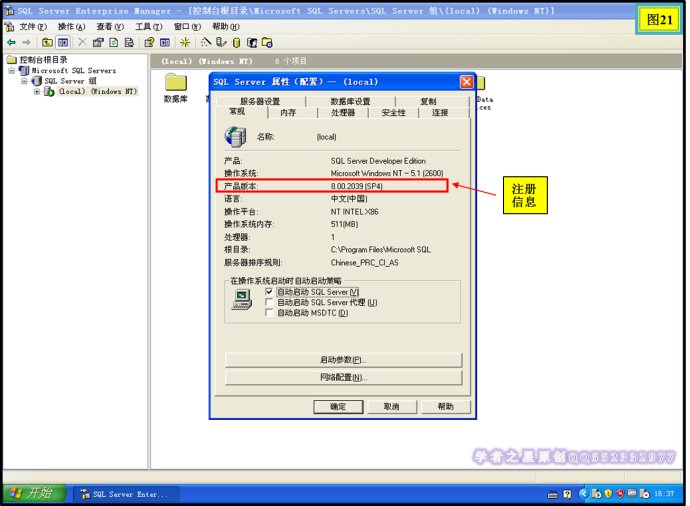Switch to the 处理器 tab
The height and width of the screenshot is (506, 690).
[343, 113]
